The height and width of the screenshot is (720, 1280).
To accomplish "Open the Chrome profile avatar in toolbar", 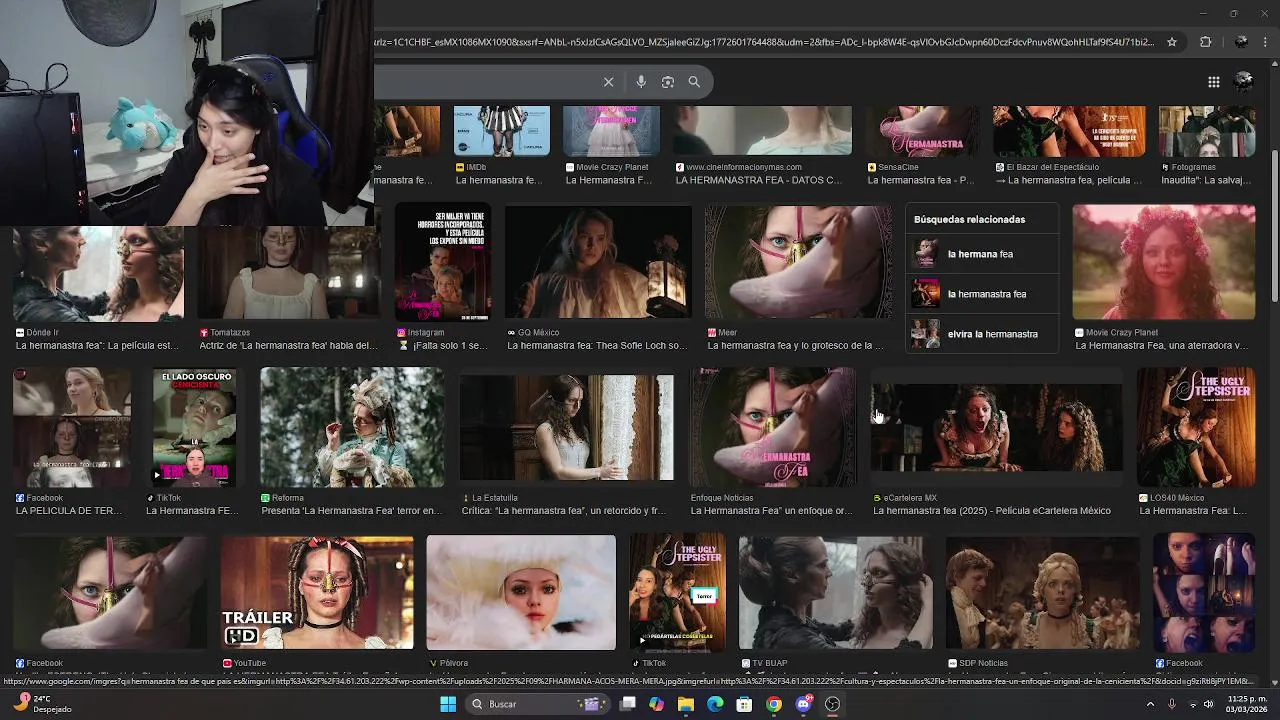I will (x=1241, y=42).
